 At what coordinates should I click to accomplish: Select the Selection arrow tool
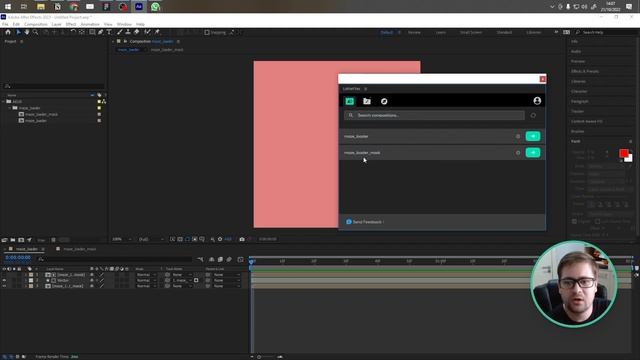(18, 32)
